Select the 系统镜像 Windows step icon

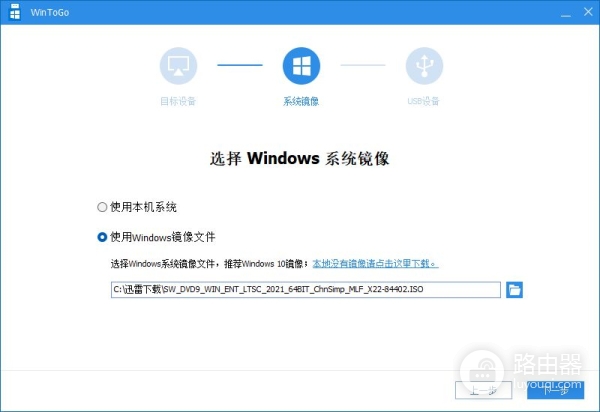(x=302, y=66)
